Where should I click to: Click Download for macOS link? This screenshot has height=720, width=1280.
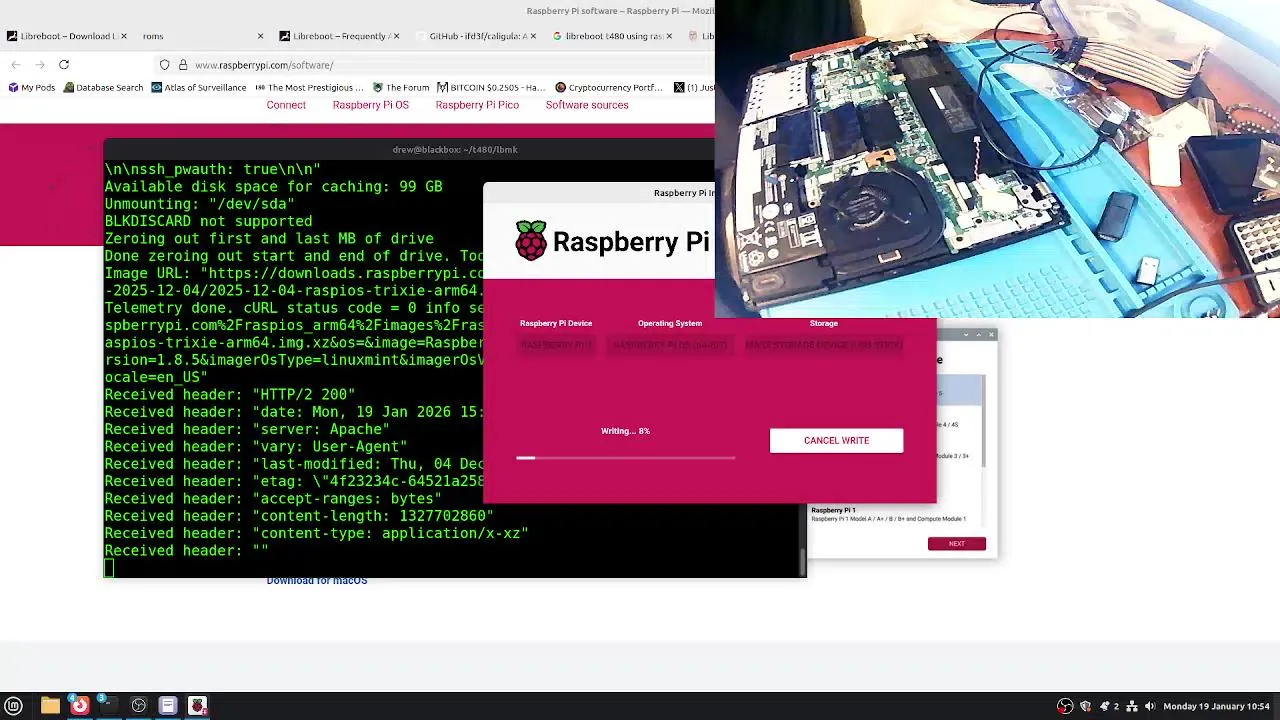tap(317, 581)
